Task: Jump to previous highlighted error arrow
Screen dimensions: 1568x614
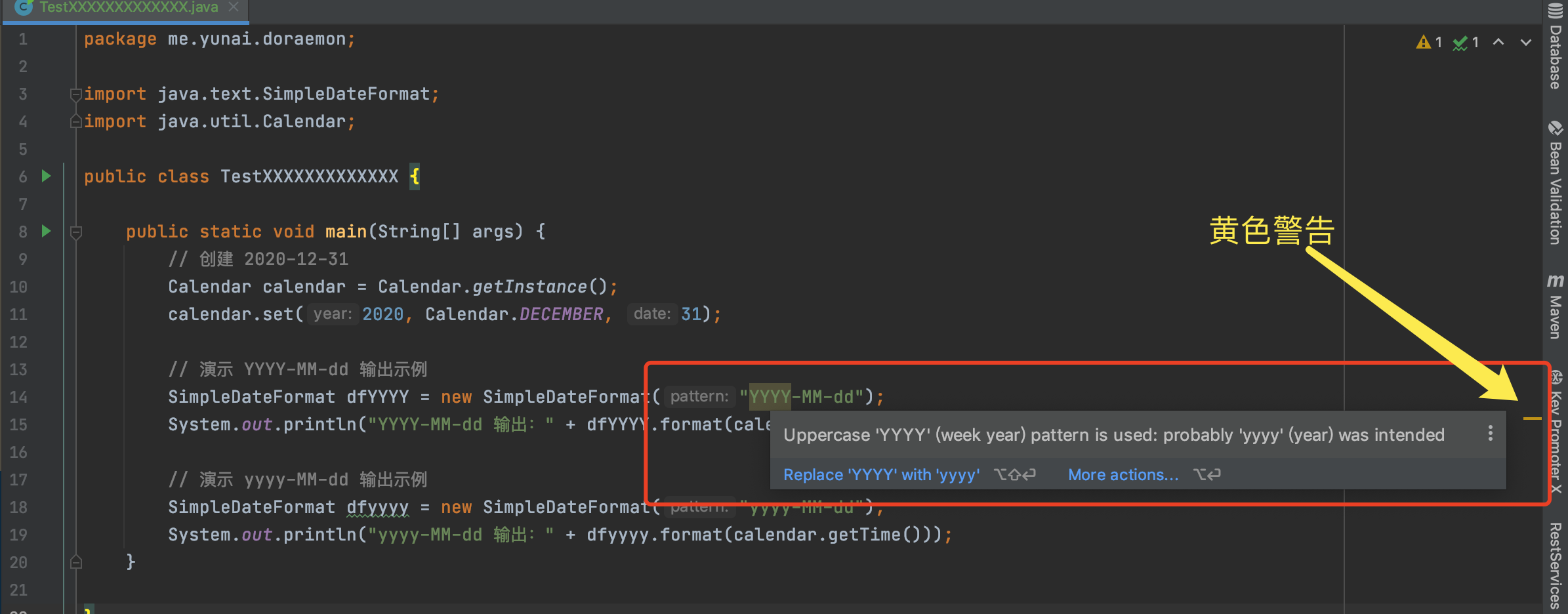Action: (1498, 42)
